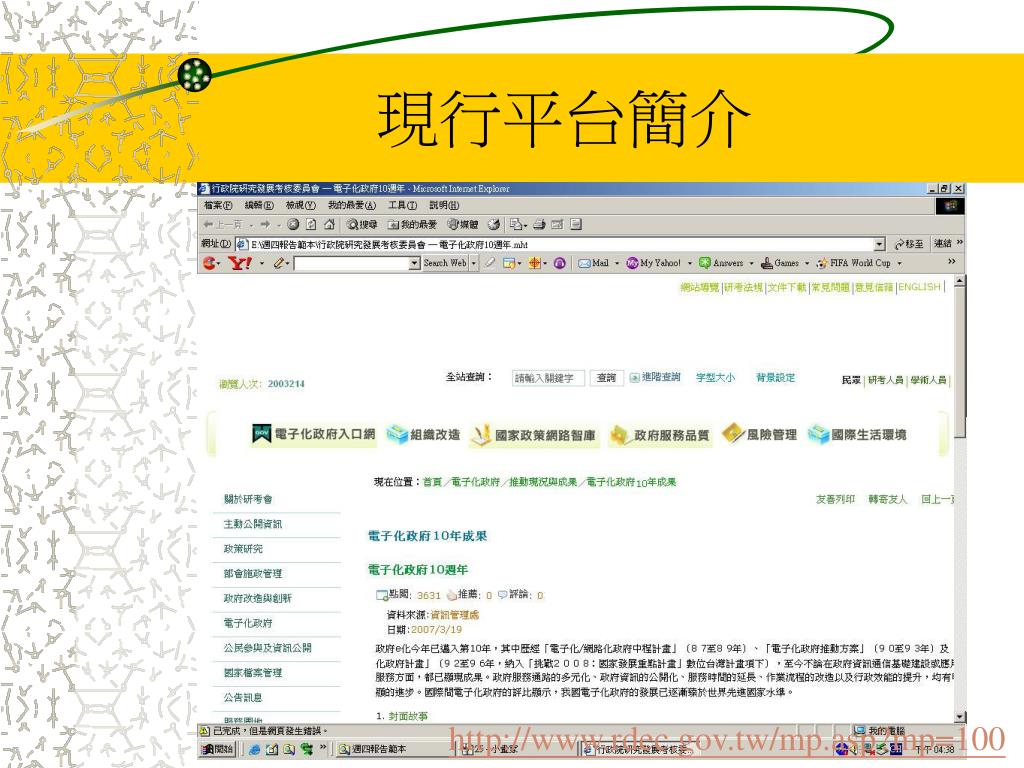The image size is (1024, 768).
Task: Click the 友善列印 print-friendly link
Action: coord(835,500)
